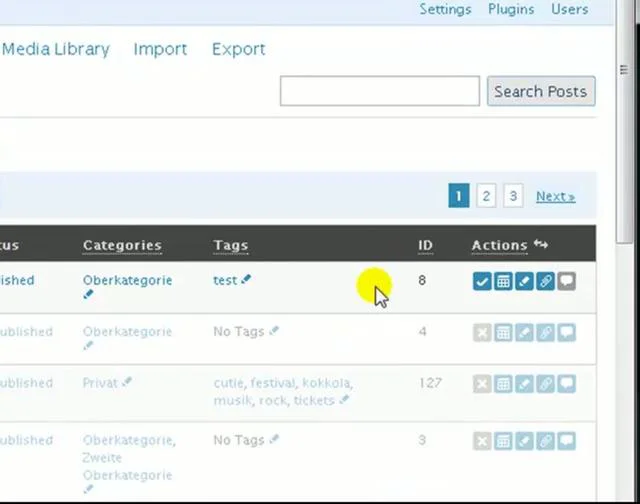640x504 pixels.
Task: Click ID value 127
Action: click(430, 383)
